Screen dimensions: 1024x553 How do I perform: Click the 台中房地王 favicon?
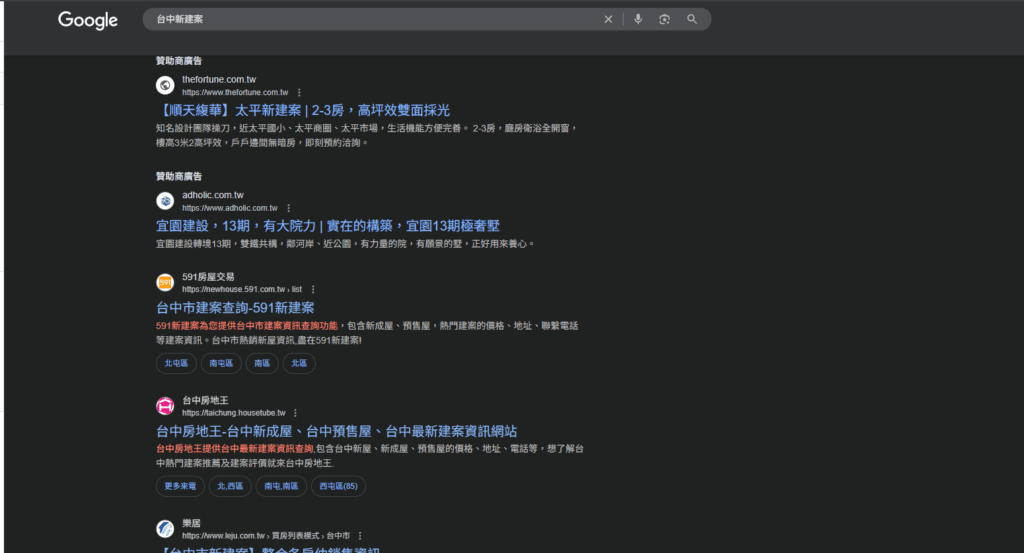coord(165,405)
